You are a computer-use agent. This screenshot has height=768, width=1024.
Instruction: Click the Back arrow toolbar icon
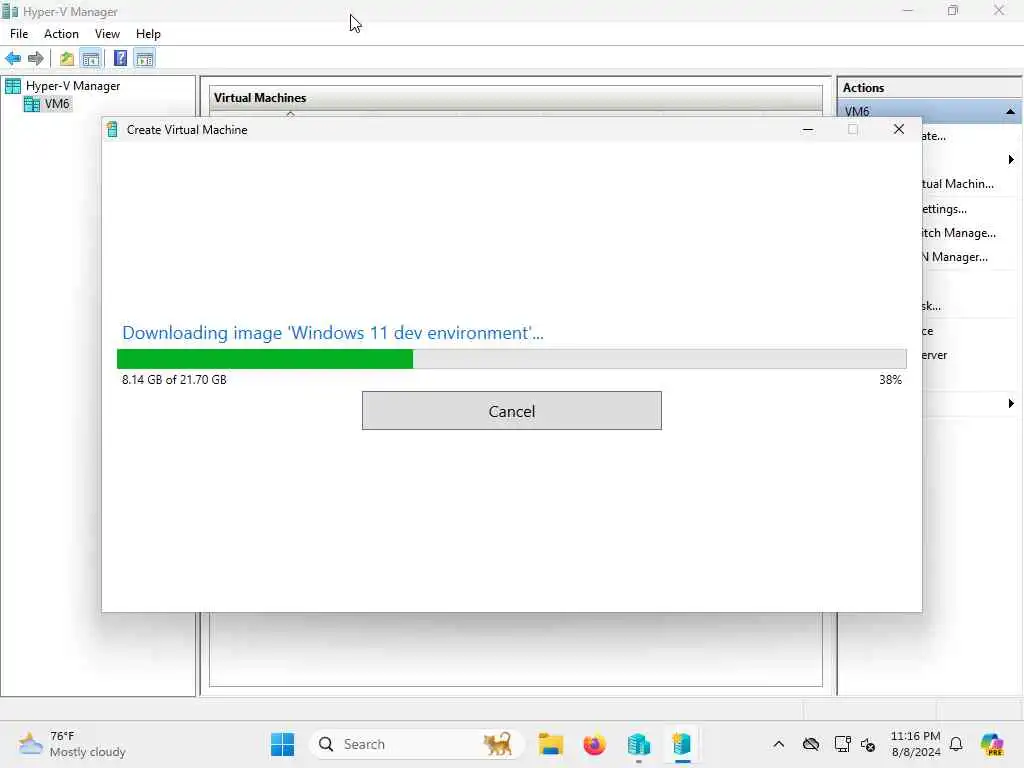pos(13,59)
